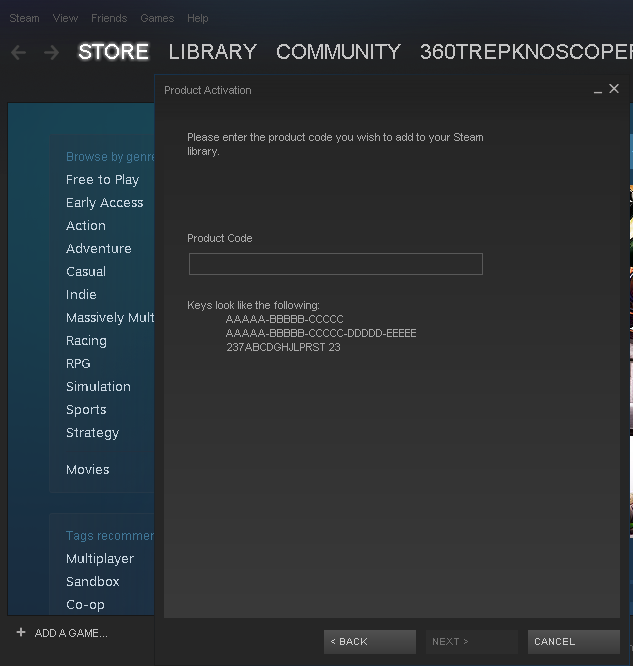
Task: Switch to the Library tab
Action: (x=212, y=52)
